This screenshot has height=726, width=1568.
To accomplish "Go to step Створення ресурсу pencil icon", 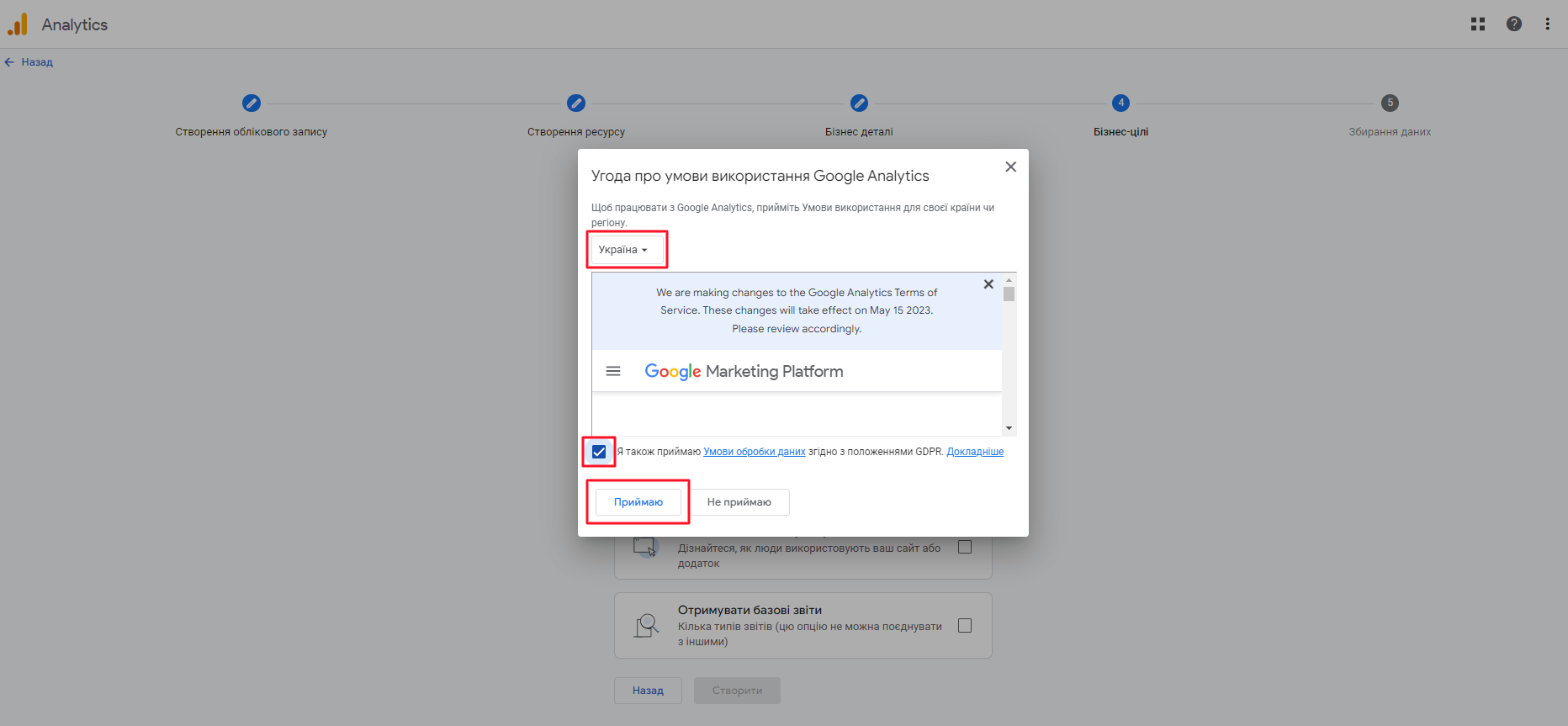I will tap(576, 103).
